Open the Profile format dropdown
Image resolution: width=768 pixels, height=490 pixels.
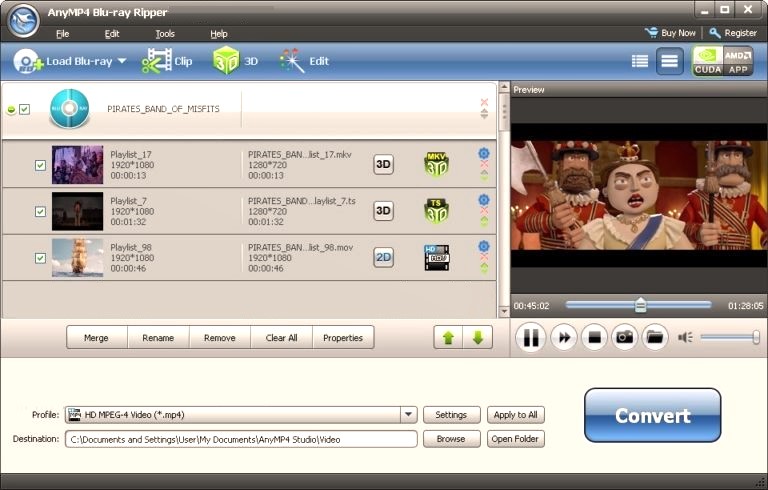coord(408,415)
